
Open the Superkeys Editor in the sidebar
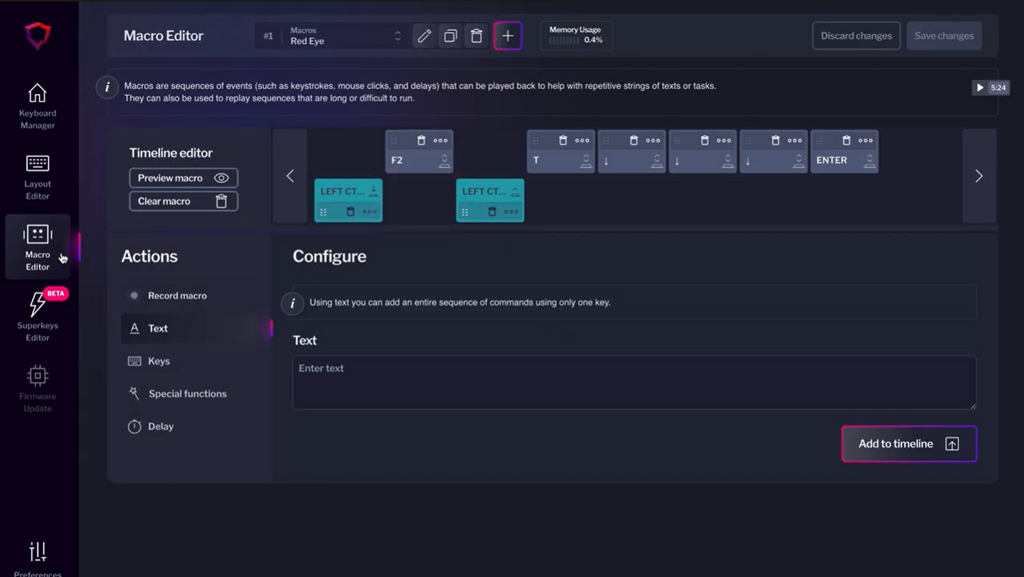[37, 317]
